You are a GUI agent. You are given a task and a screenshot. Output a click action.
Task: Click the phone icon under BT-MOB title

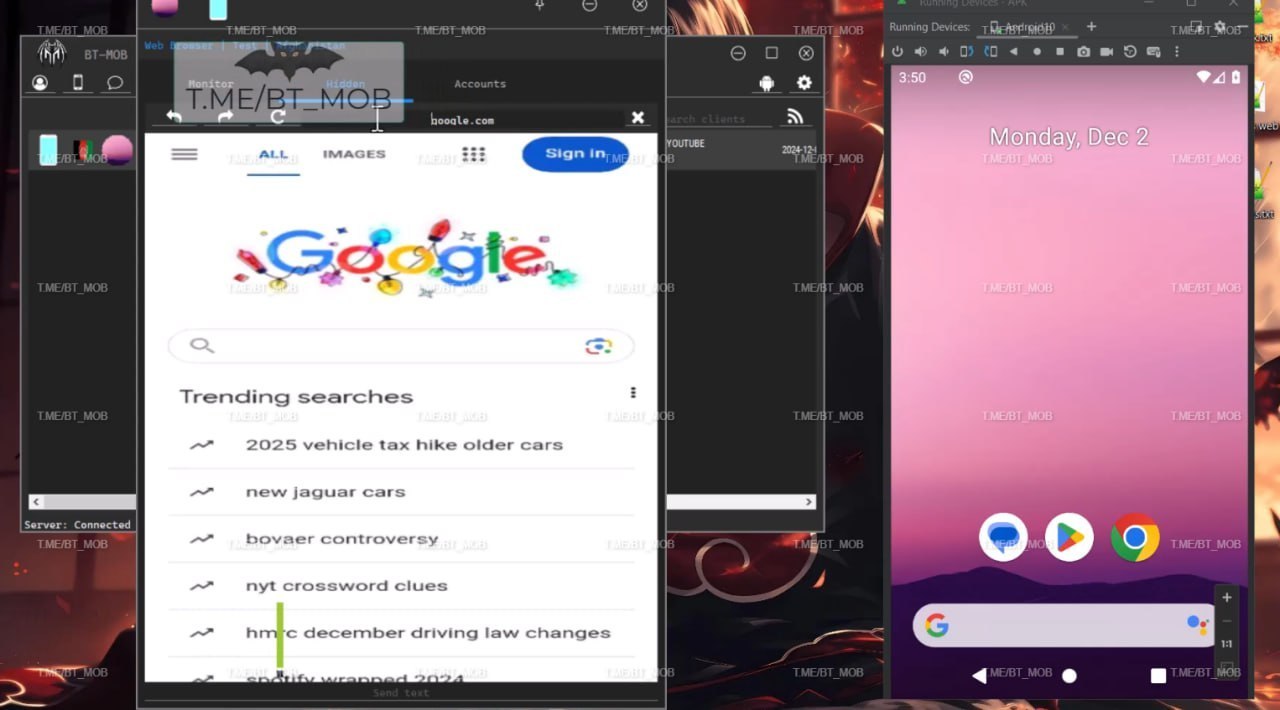pos(78,83)
